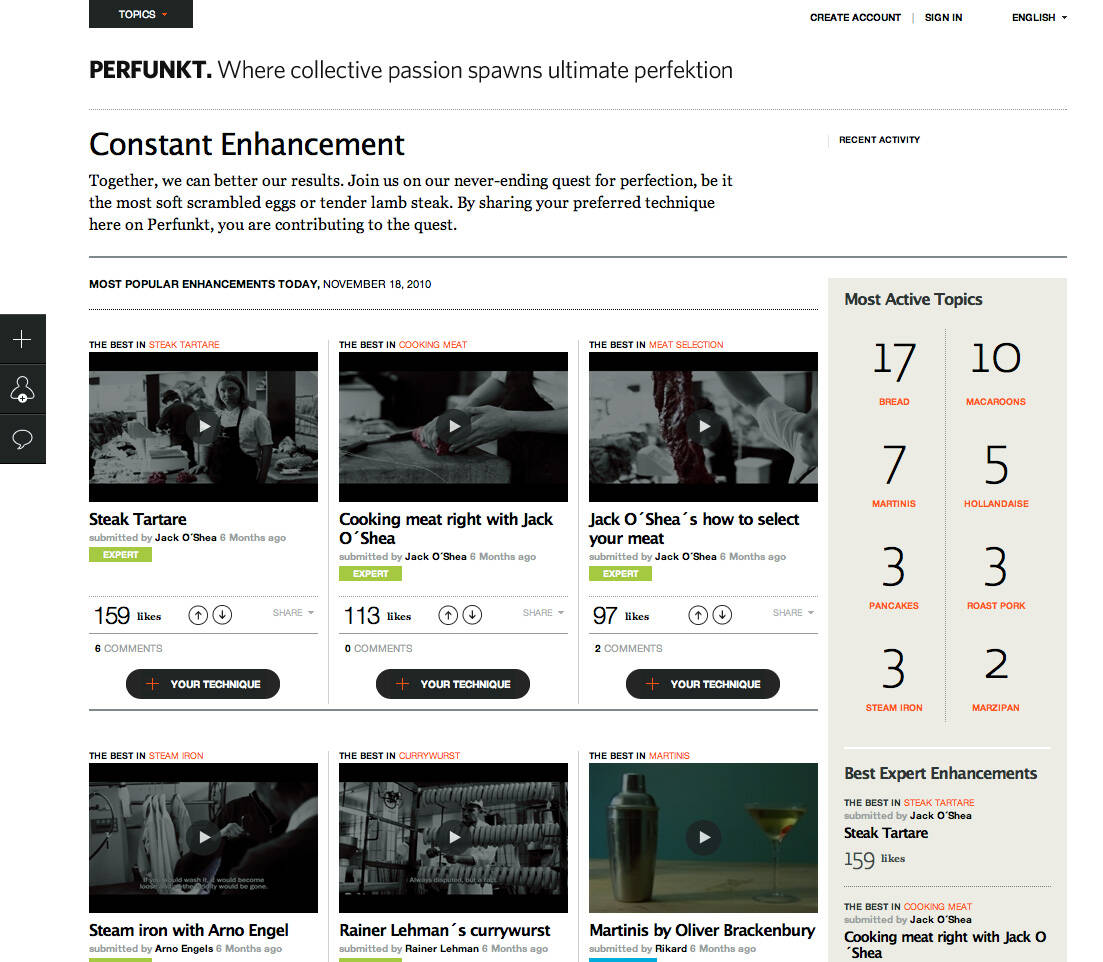
Task: Expand the English language selector
Action: click(x=1039, y=18)
